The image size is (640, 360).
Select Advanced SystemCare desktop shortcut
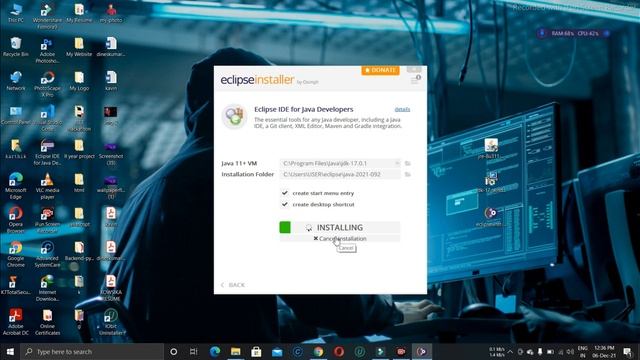47,254
